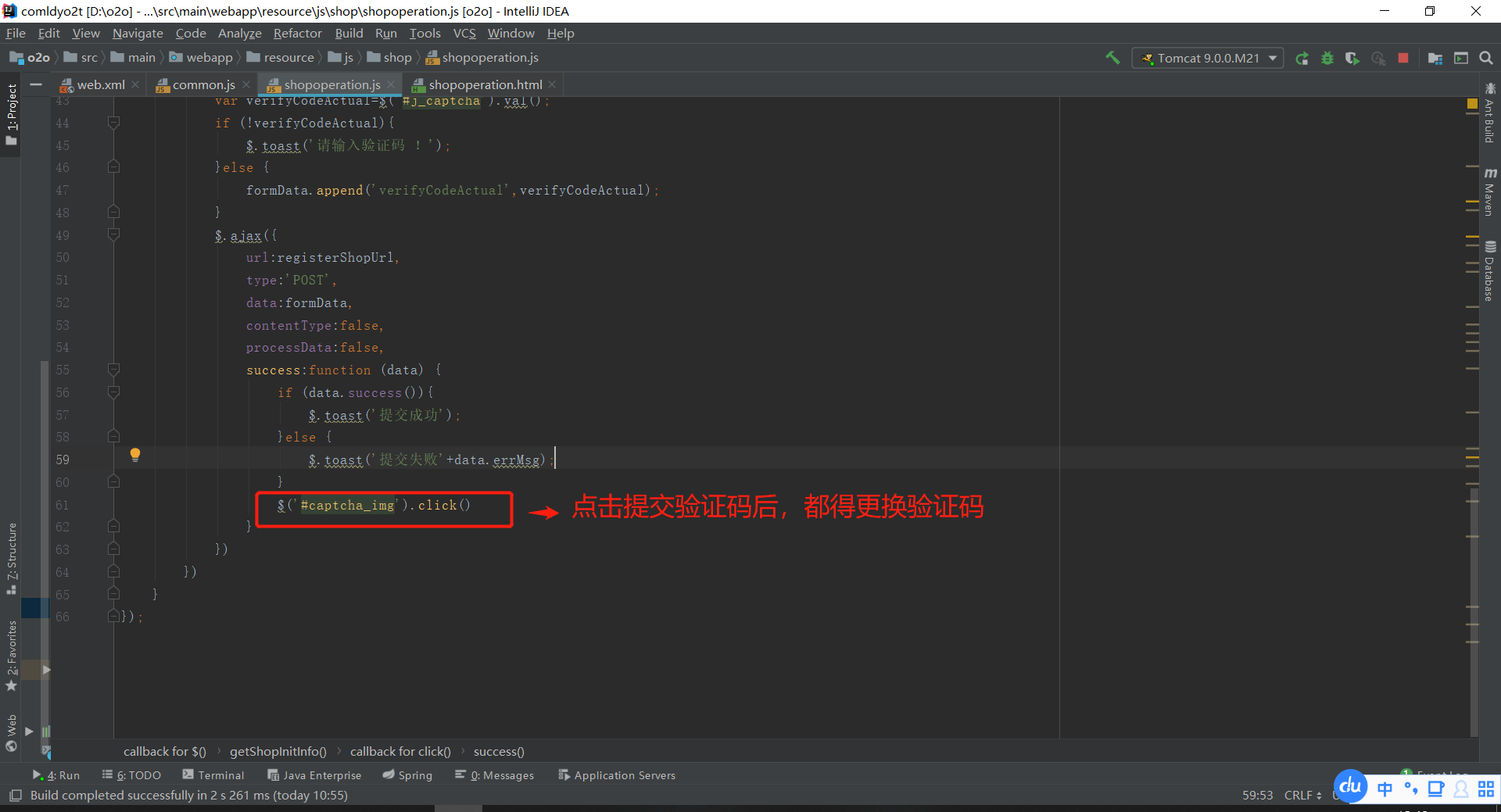The width and height of the screenshot is (1501, 812).
Task: Open the Navigate menu
Action: click(x=138, y=34)
